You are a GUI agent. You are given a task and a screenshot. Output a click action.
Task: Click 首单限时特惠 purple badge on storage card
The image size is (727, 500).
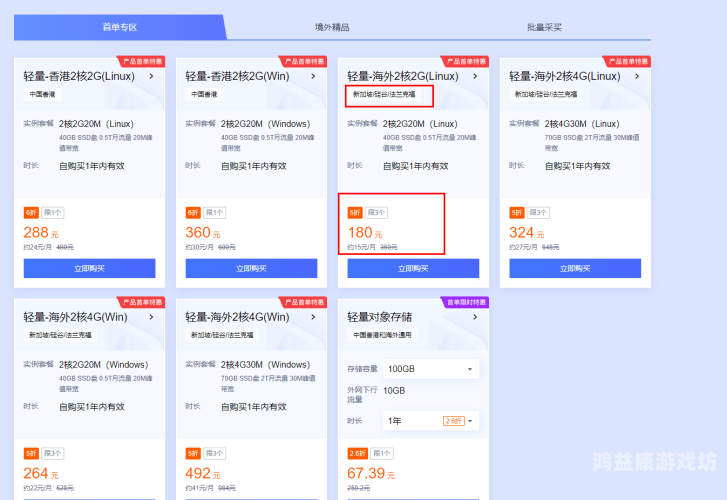(464, 302)
